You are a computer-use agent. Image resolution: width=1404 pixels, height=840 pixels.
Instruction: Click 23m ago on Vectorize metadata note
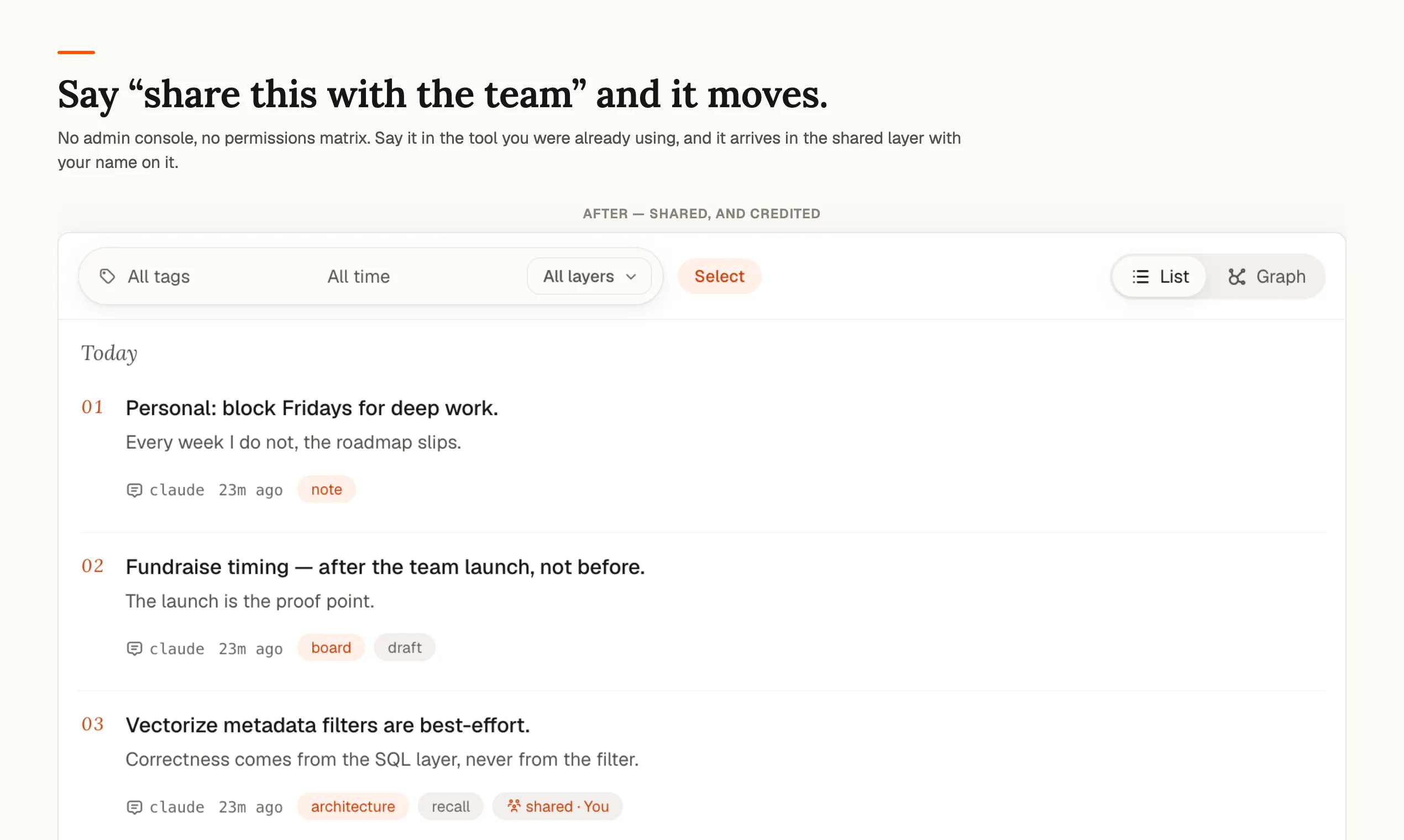click(x=251, y=807)
